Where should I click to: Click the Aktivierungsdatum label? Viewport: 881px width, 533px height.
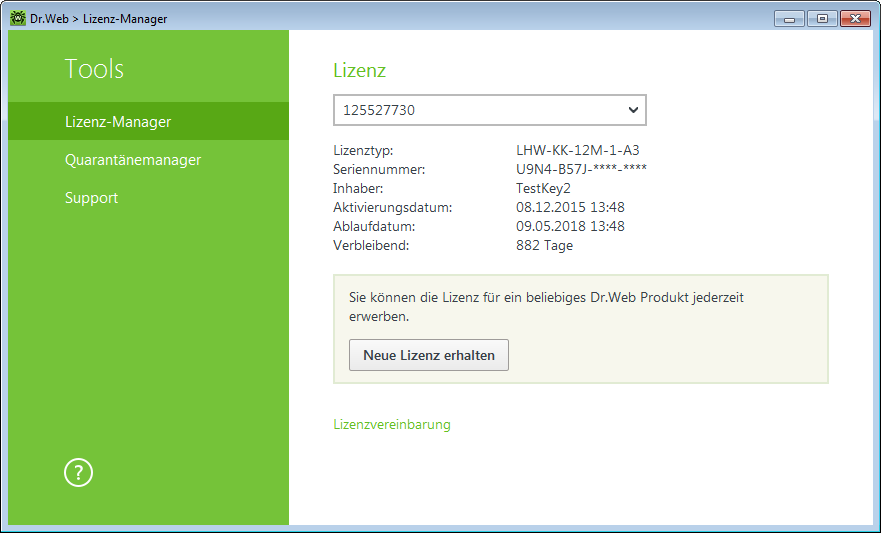(x=393, y=207)
